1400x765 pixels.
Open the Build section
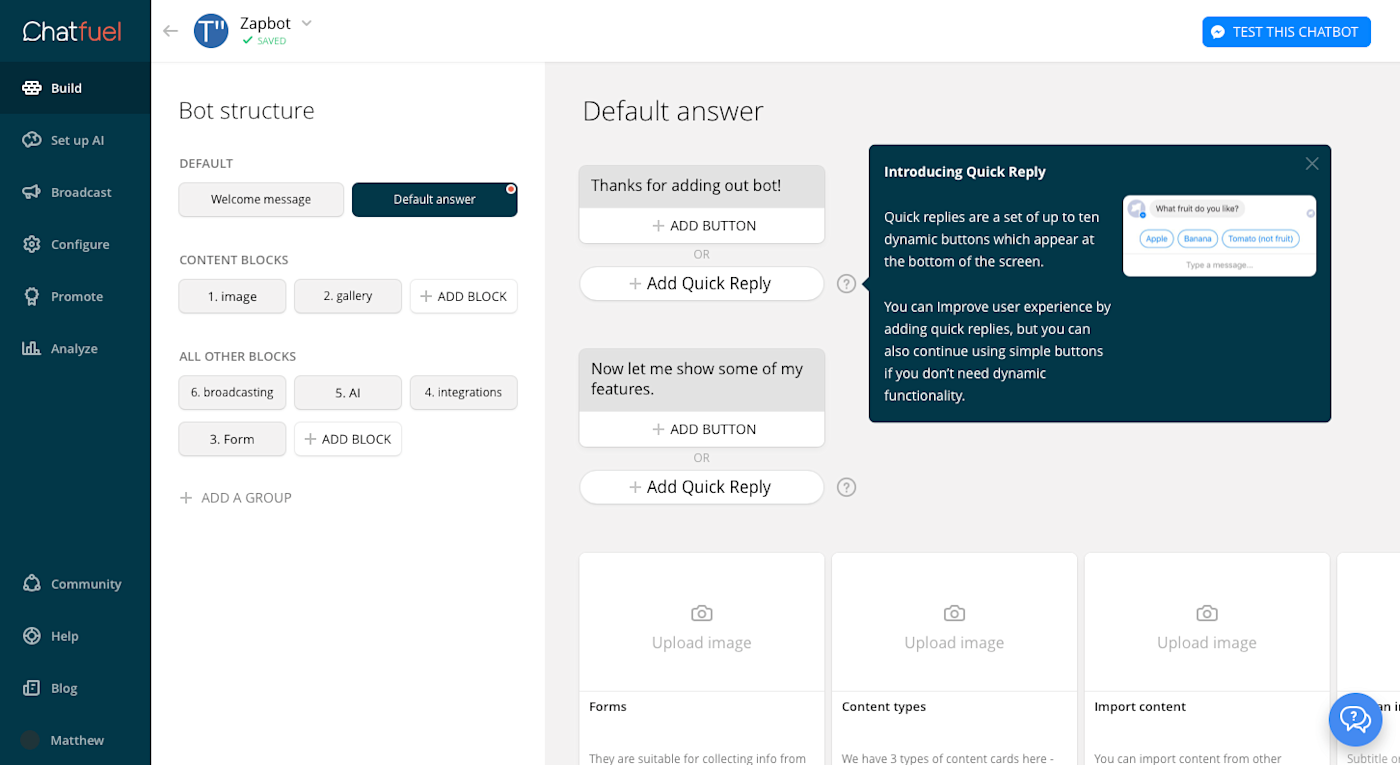[x=75, y=88]
